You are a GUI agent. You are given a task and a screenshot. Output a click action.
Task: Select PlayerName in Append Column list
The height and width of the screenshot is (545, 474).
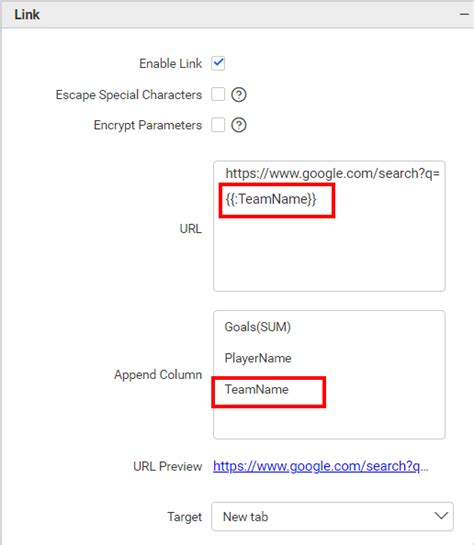pos(258,358)
